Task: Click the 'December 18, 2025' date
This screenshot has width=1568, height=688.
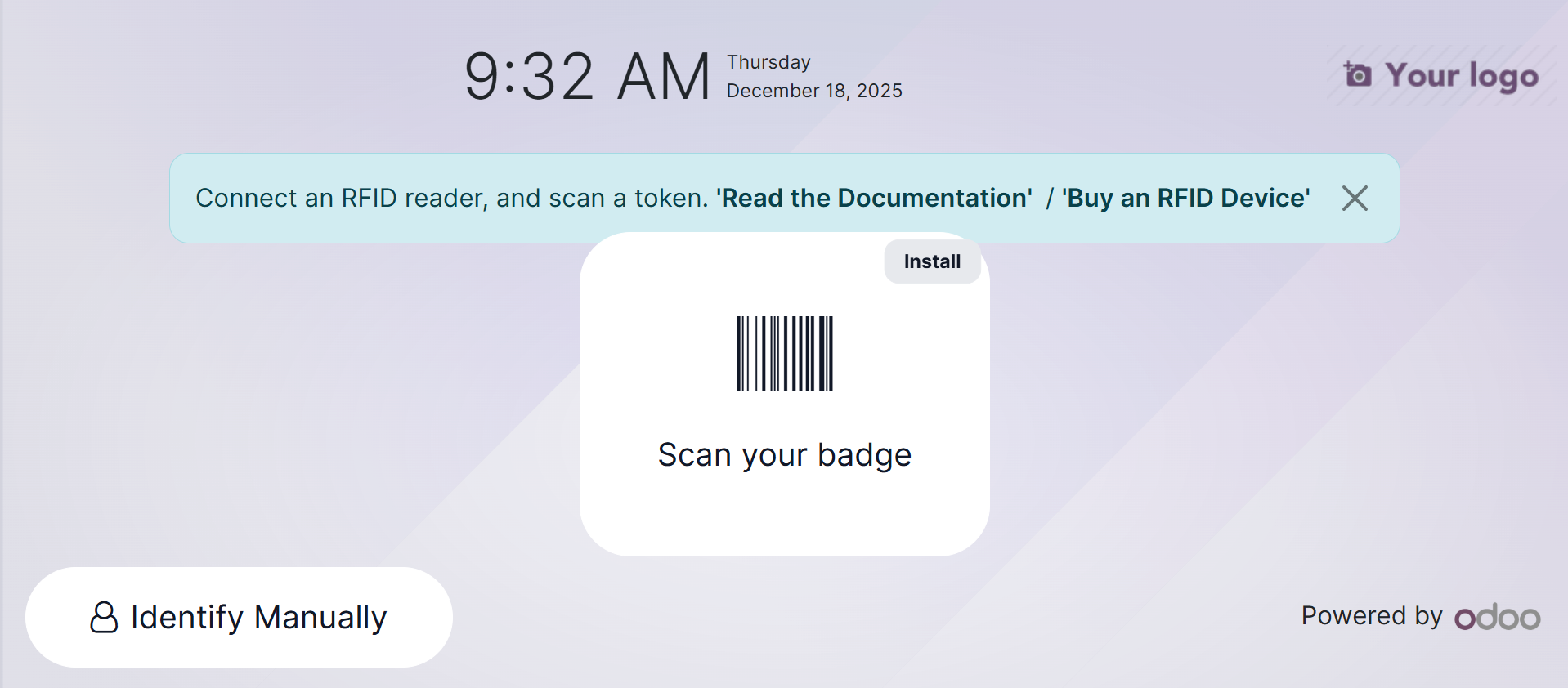Action: (814, 91)
